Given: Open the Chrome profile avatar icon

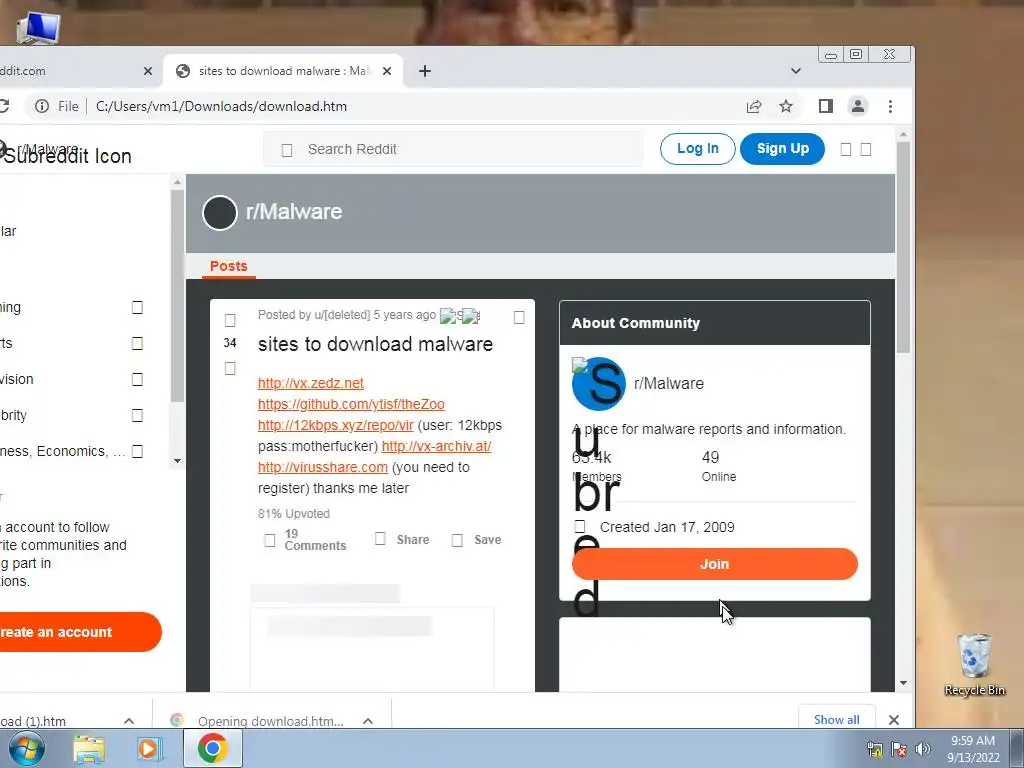Looking at the screenshot, I should 857,106.
